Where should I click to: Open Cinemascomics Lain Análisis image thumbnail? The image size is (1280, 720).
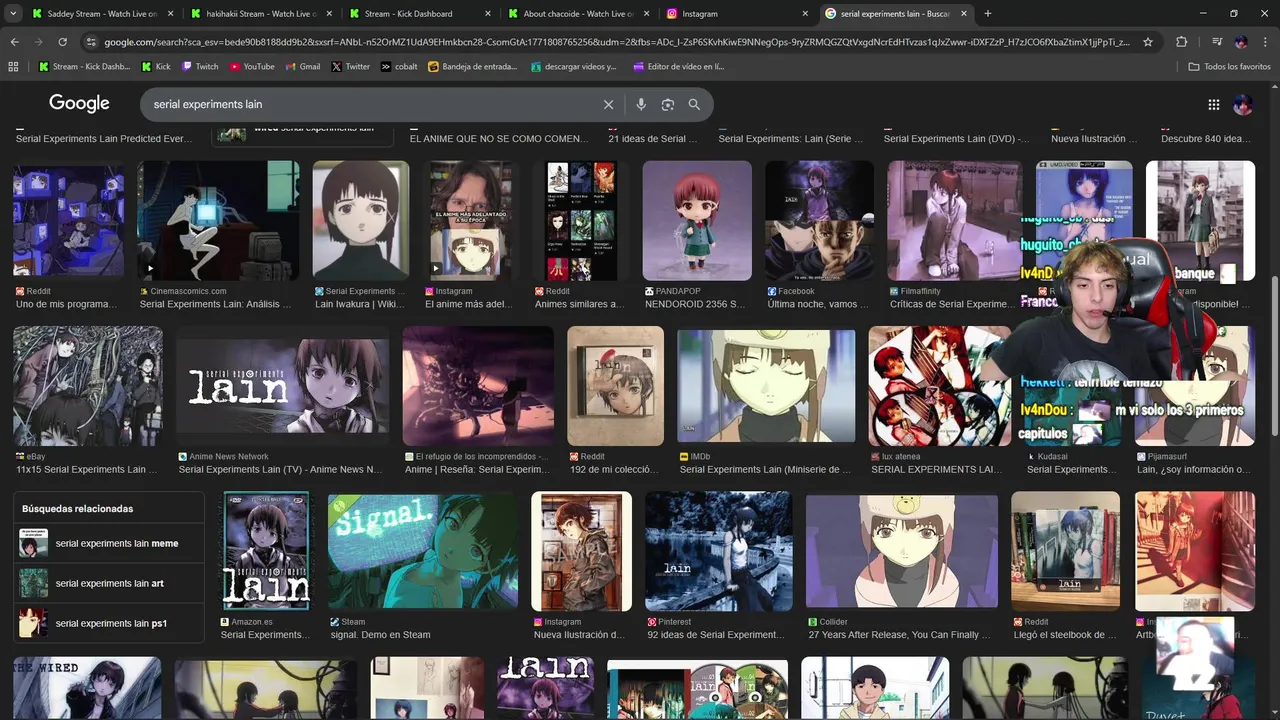[218, 221]
